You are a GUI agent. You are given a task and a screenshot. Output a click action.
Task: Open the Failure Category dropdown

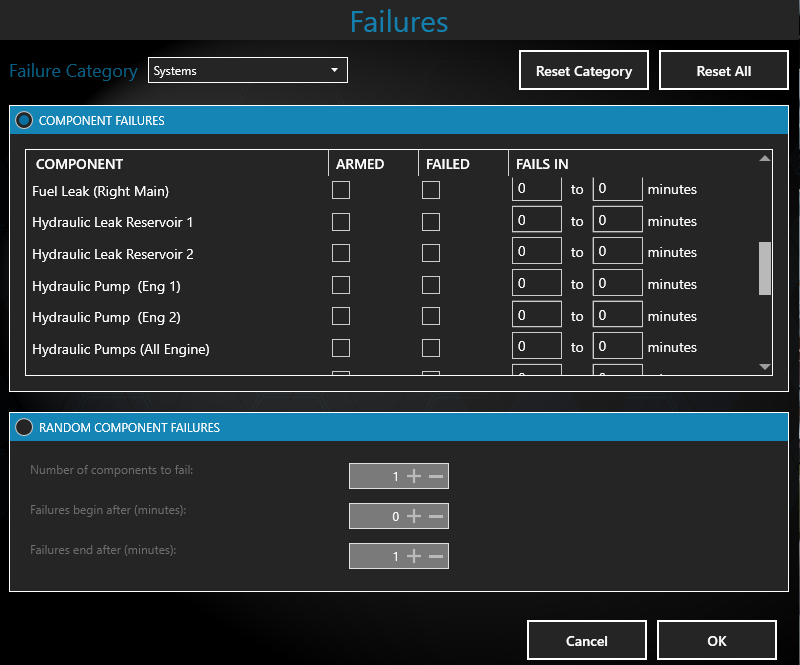pos(247,71)
